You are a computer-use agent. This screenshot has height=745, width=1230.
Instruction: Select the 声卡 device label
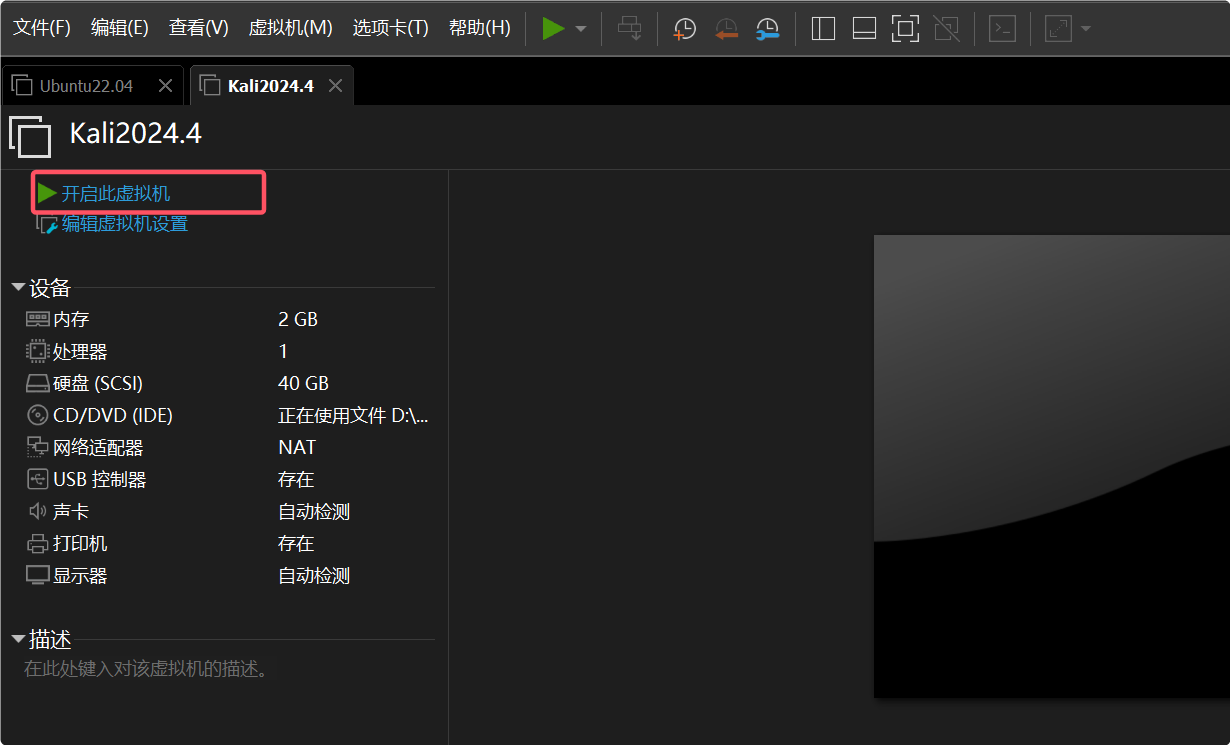coord(71,511)
